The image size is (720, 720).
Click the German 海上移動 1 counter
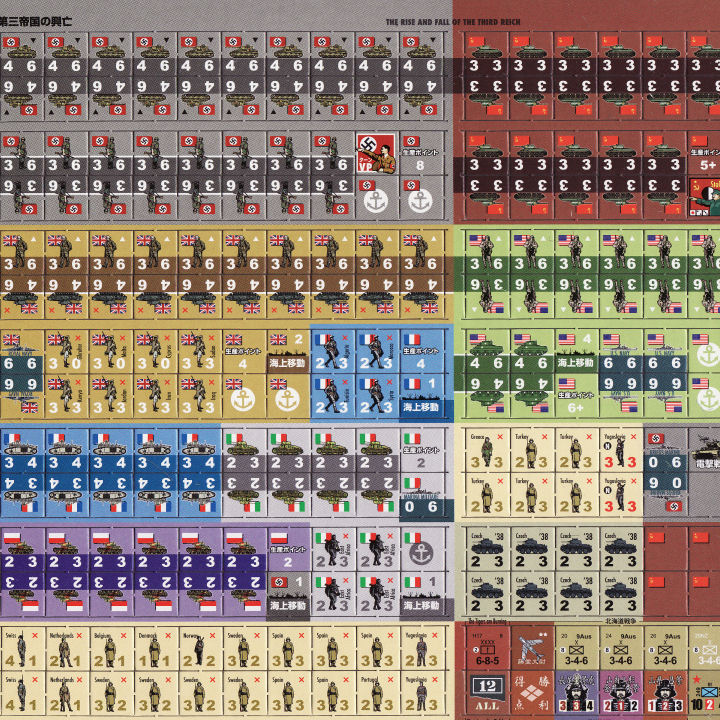pos(287,595)
